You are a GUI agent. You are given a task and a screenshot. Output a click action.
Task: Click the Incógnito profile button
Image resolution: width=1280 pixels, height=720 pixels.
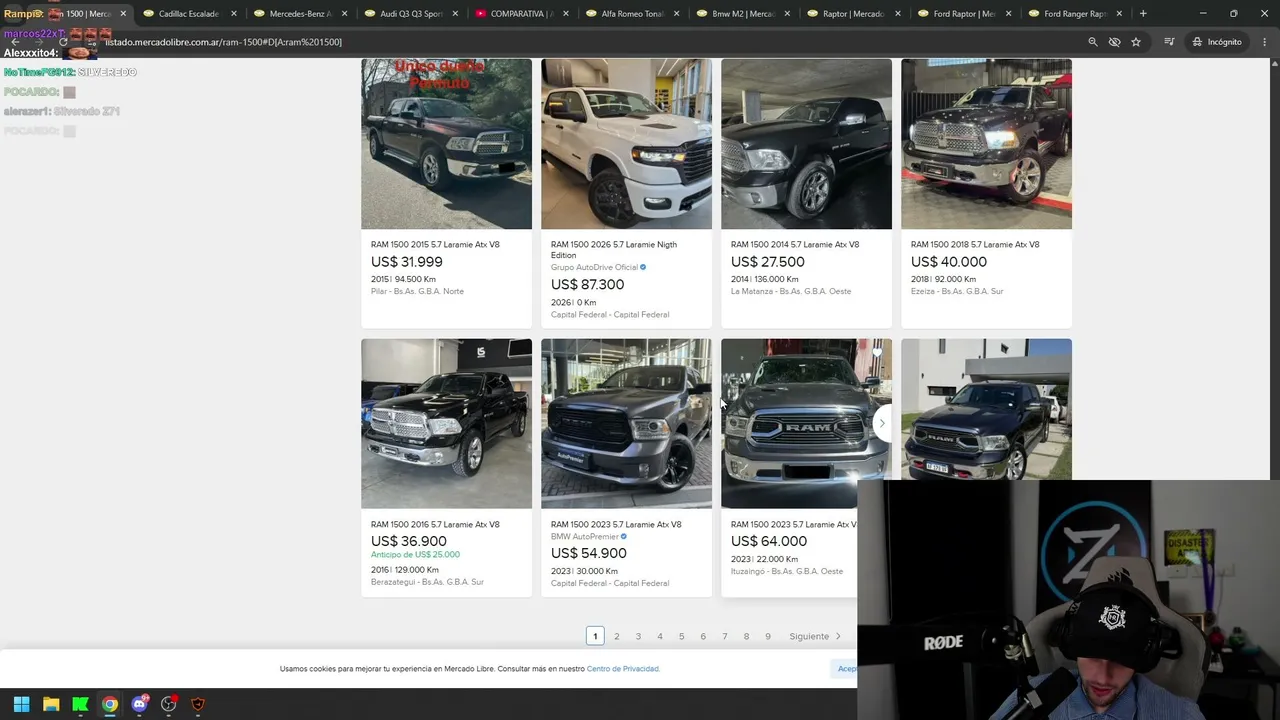point(1217,42)
